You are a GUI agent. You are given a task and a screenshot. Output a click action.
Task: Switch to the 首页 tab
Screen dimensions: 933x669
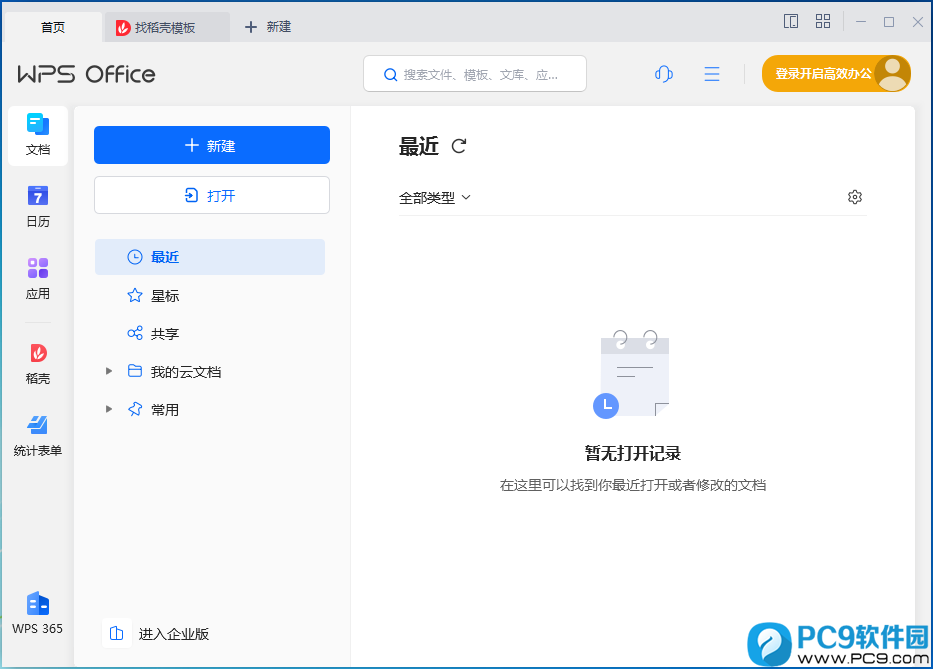(x=53, y=27)
